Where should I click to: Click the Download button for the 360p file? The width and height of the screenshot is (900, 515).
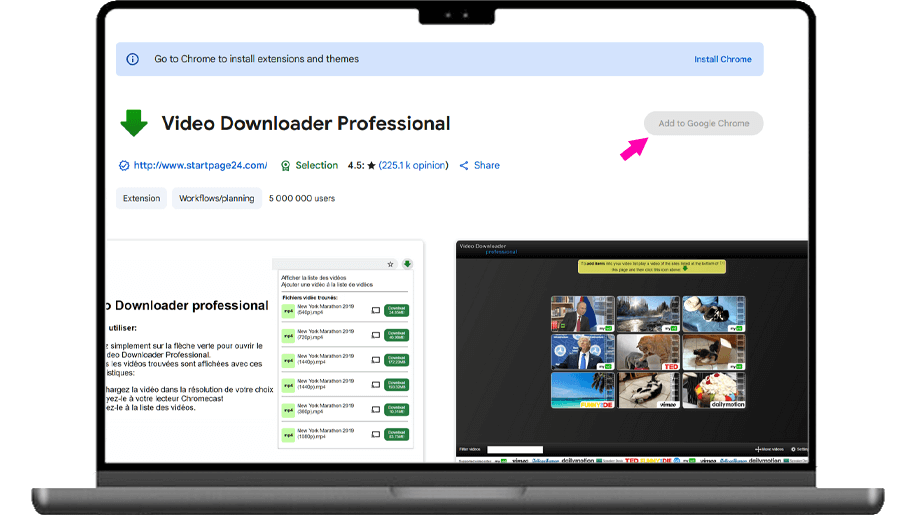[x=396, y=409]
